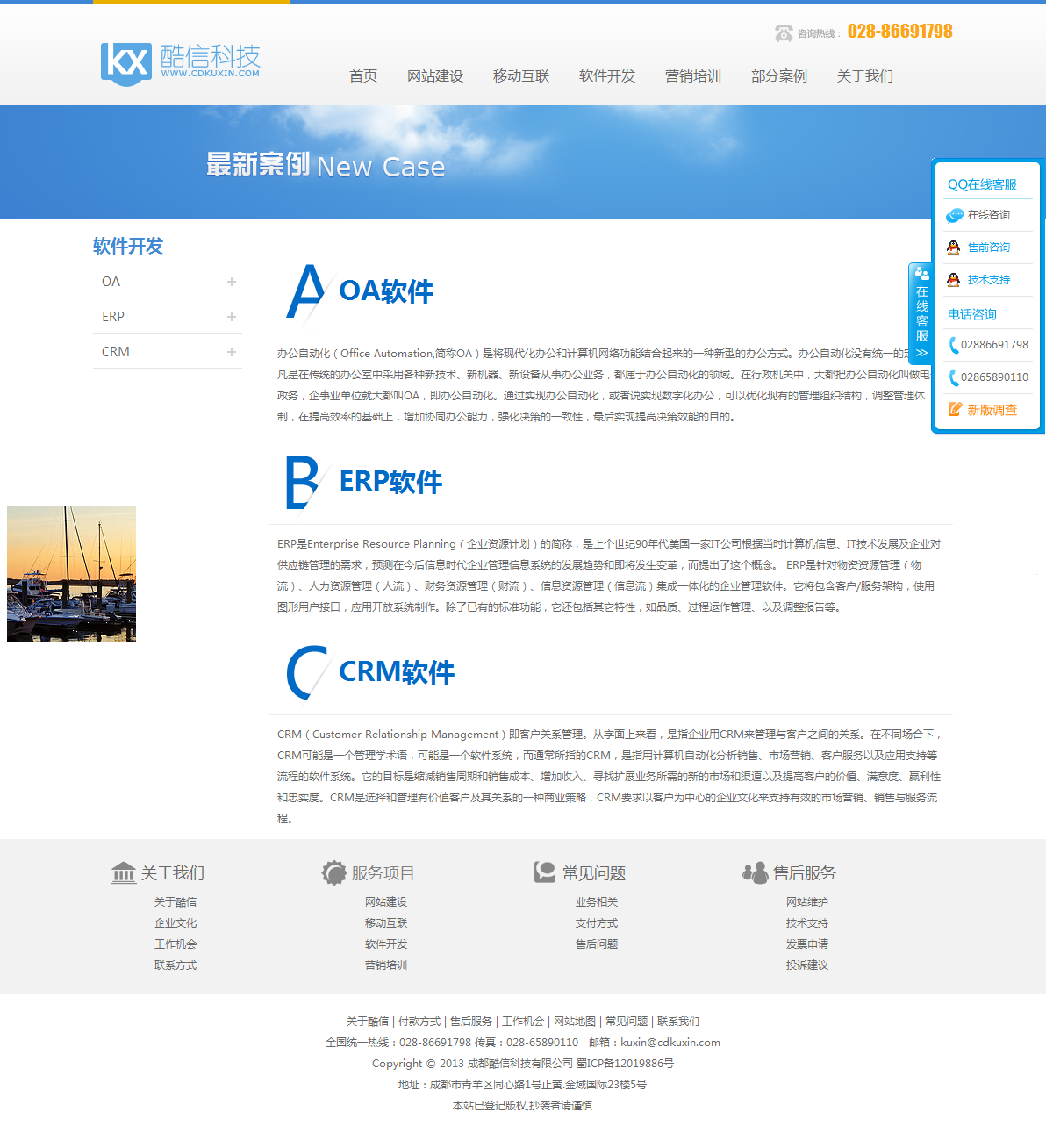
Task: Go to 部分案例 in the navigation
Action: pyautogui.click(x=778, y=76)
